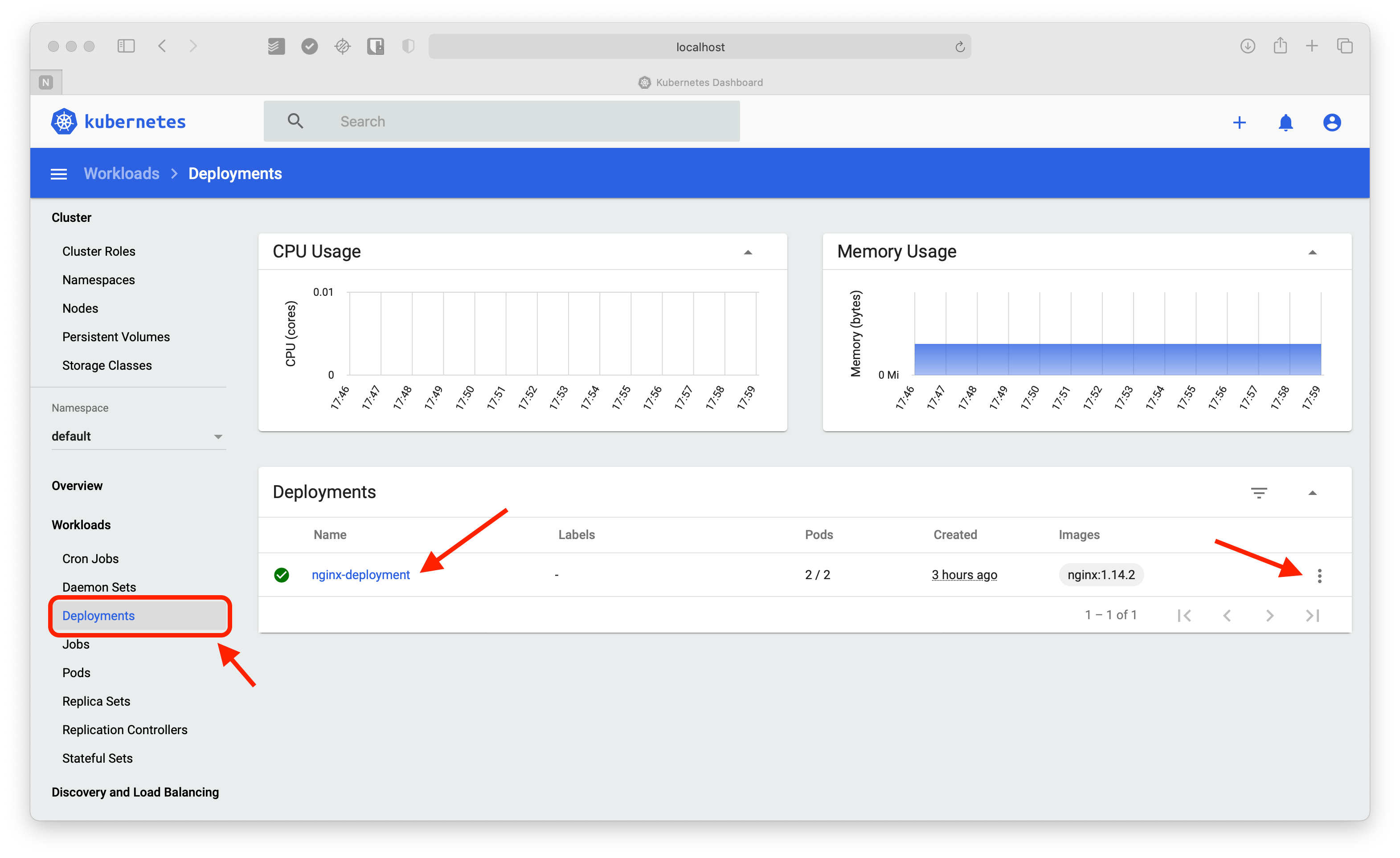The height and width of the screenshot is (858, 1400).
Task: Collapse the Memory Usage card
Action: click(x=1312, y=252)
